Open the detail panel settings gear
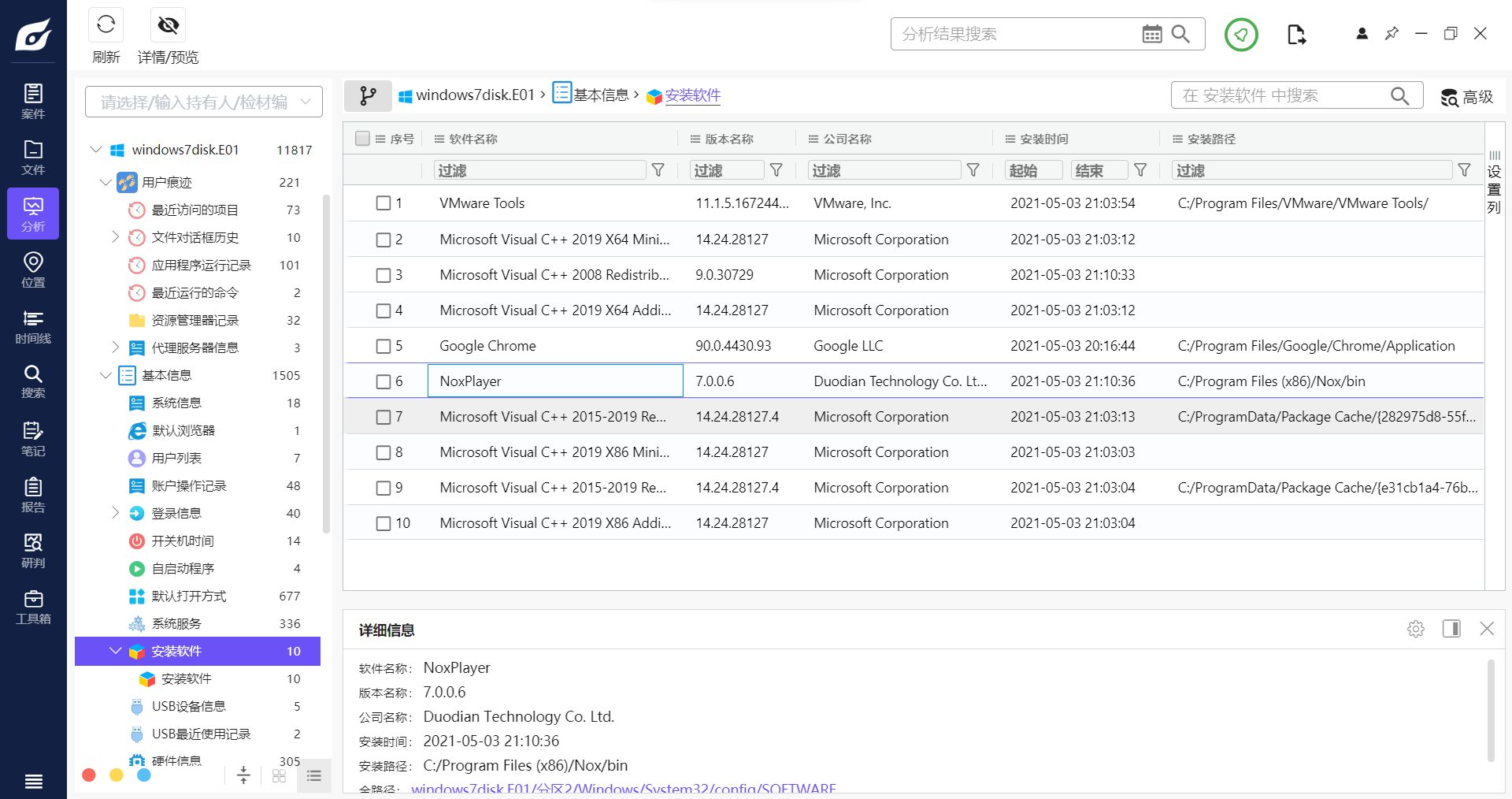 pos(1416,629)
